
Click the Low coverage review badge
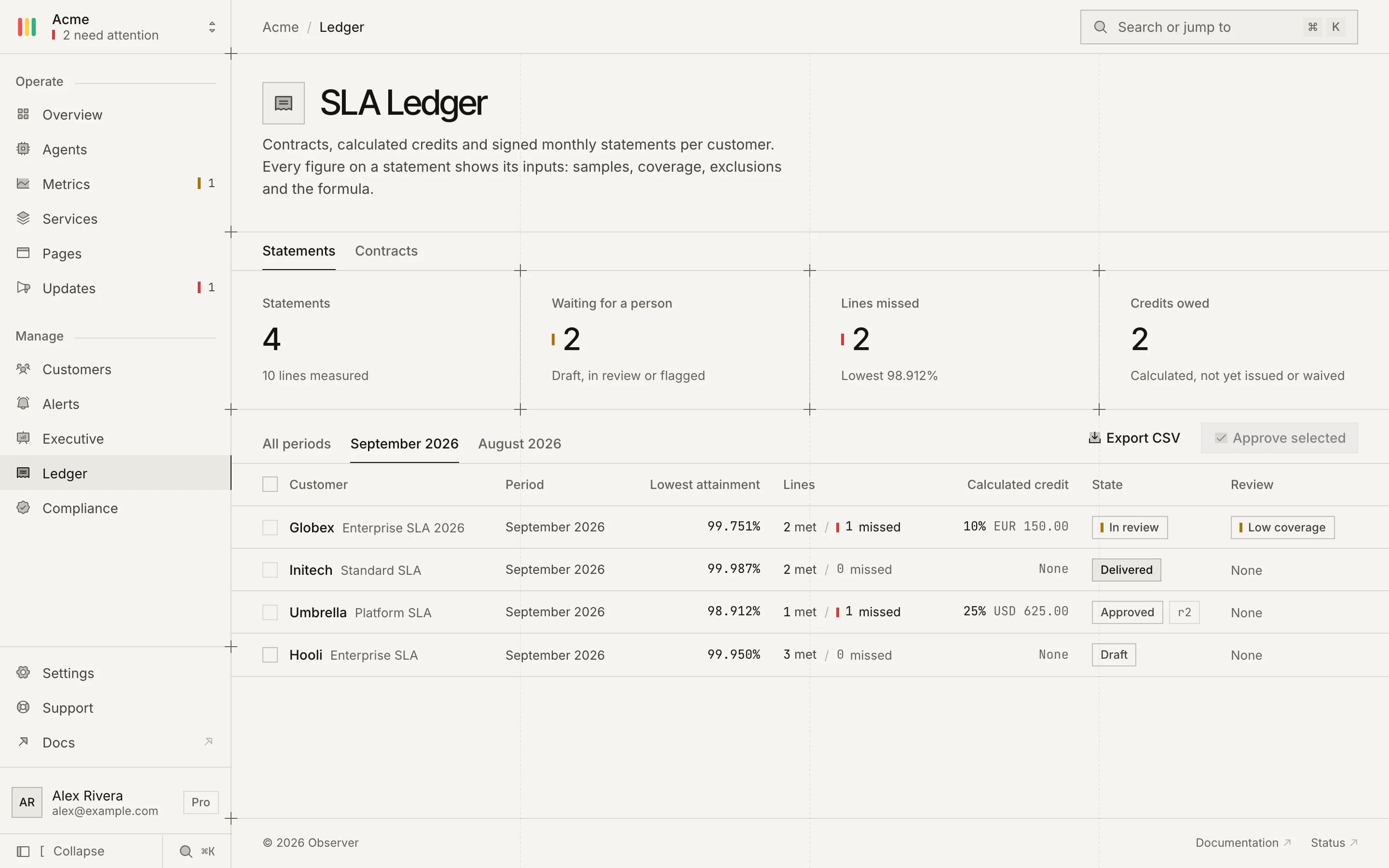coord(1282,527)
